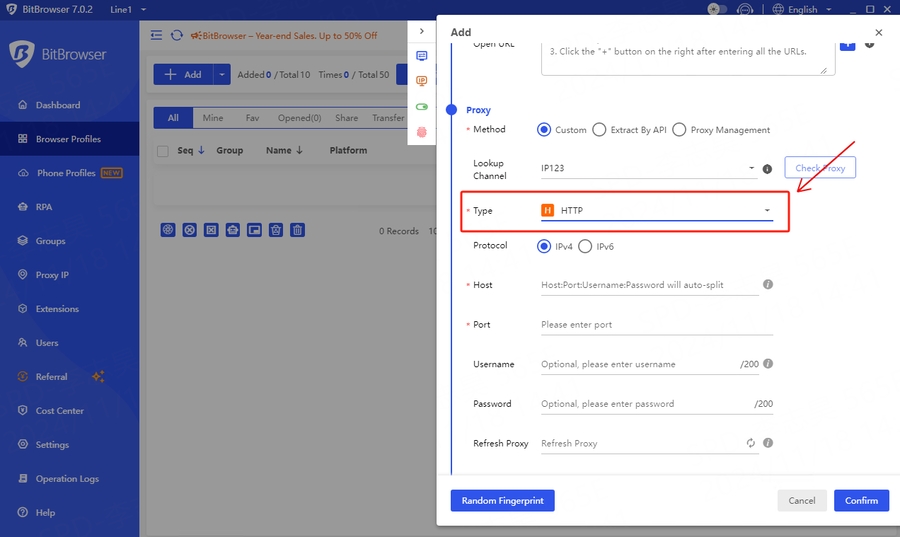Click the info icon beside Host field
This screenshot has width=900, height=537.
pos(768,285)
